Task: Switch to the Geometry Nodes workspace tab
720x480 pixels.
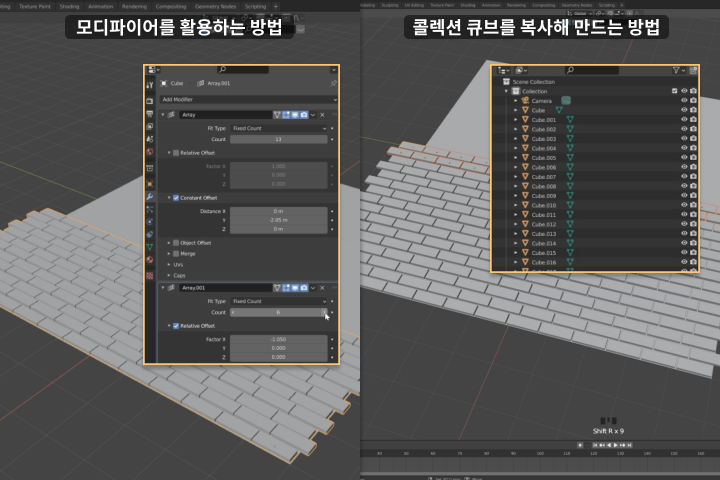Action: point(215,6)
